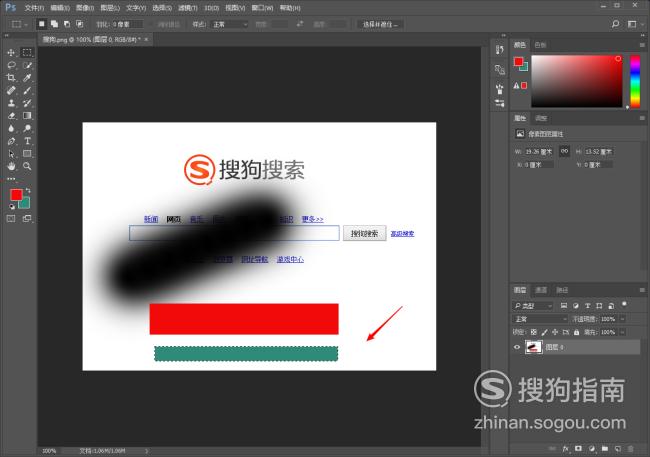Toggle width-height link in Properties panel
Image resolution: width=650 pixels, height=457 pixels.
tap(564, 151)
